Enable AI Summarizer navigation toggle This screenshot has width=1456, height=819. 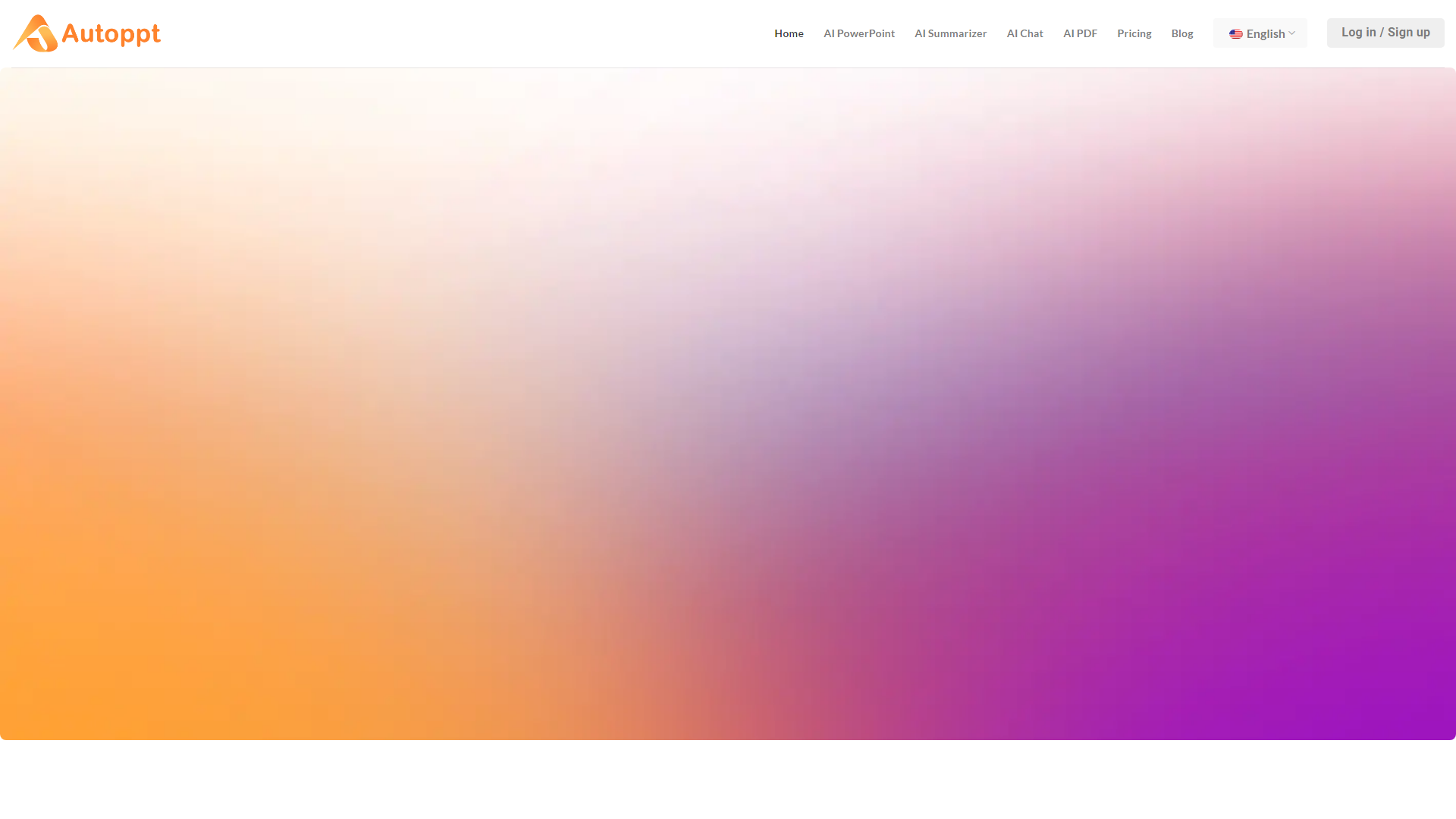coord(950,33)
